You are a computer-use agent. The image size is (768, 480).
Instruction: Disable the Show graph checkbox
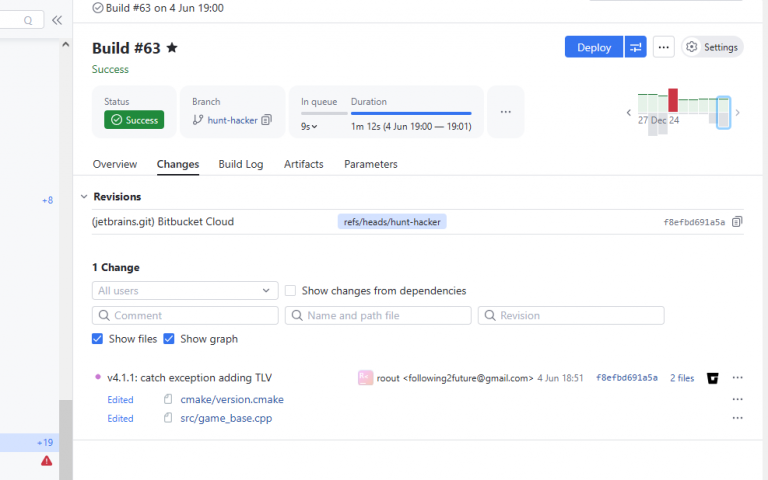169,339
